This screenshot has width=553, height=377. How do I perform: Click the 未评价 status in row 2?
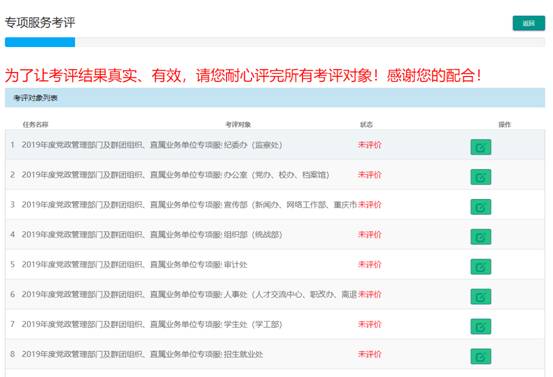click(x=370, y=175)
